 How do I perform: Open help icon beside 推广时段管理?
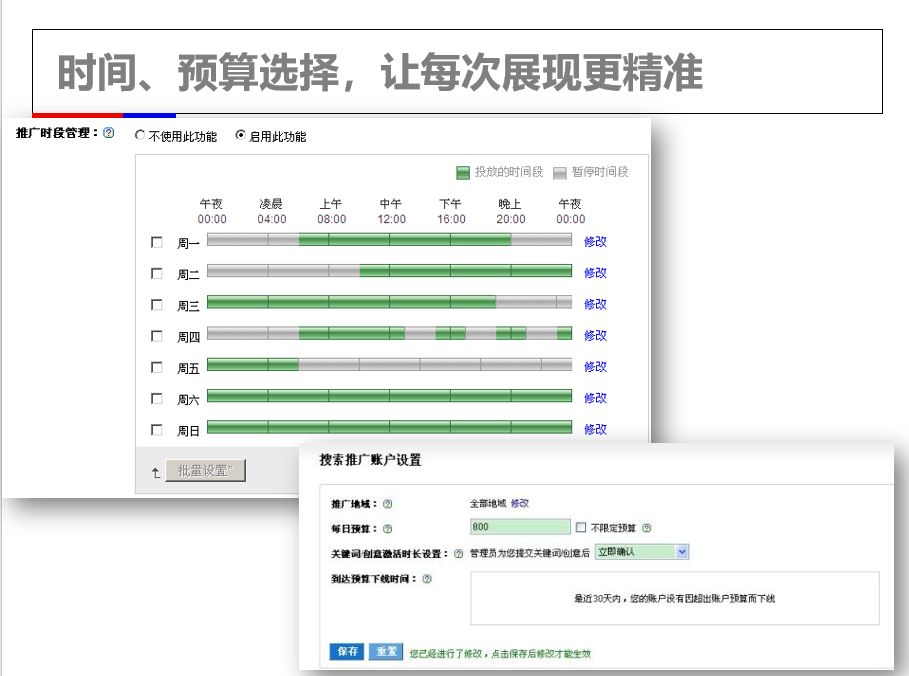[108, 133]
